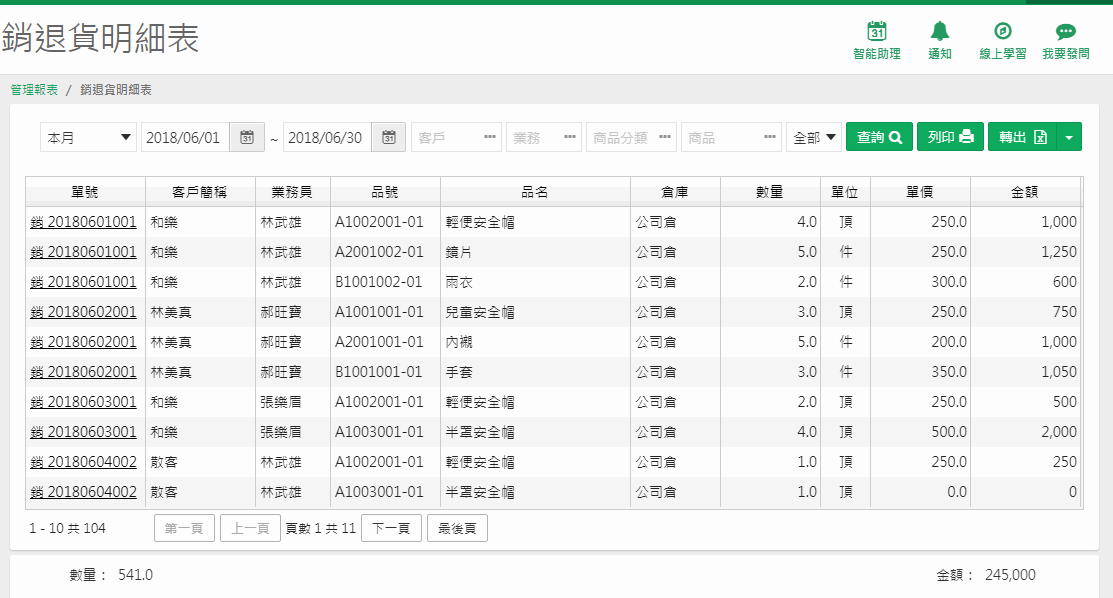Viewport: 1113px width, 598px height.
Task: Click the 業務員 column header
Action: point(292,192)
